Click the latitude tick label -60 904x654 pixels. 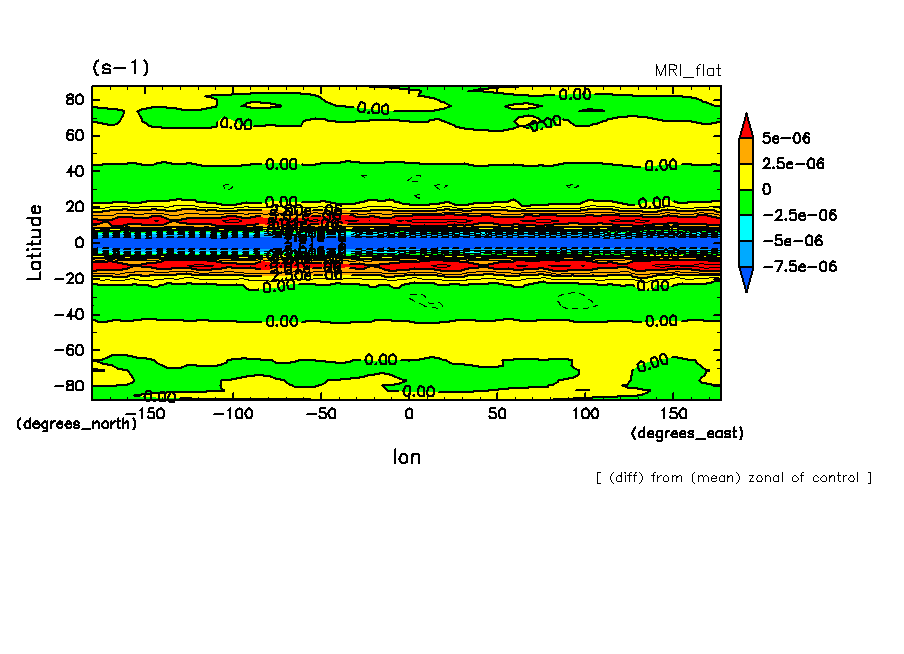click(x=69, y=351)
